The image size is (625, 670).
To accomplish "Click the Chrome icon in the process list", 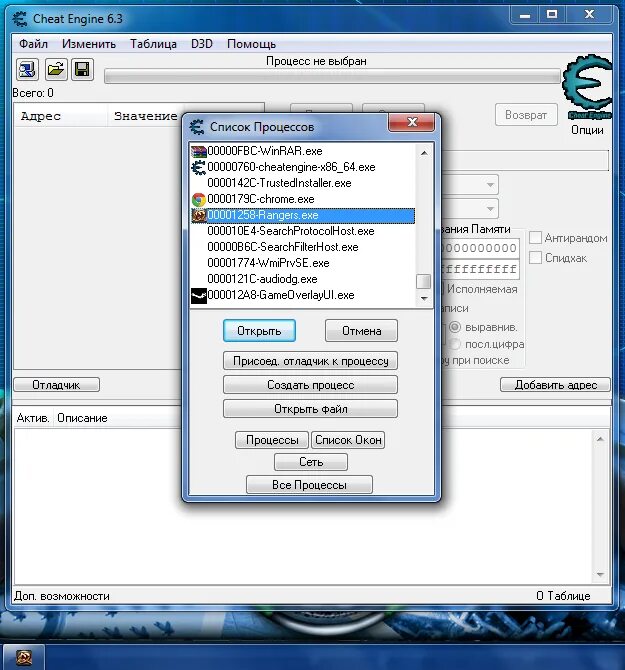I will coord(199,199).
